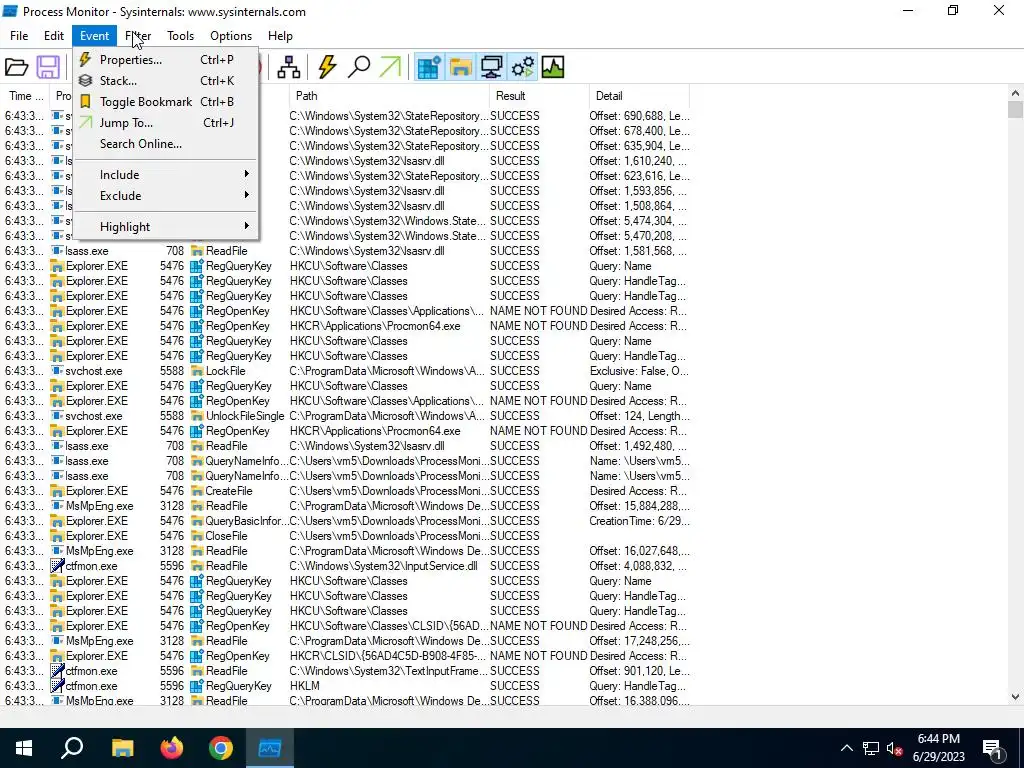The height and width of the screenshot is (768, 1024).
Task: Open the Process Tree toolbar icon
Action: click(288, 67)
